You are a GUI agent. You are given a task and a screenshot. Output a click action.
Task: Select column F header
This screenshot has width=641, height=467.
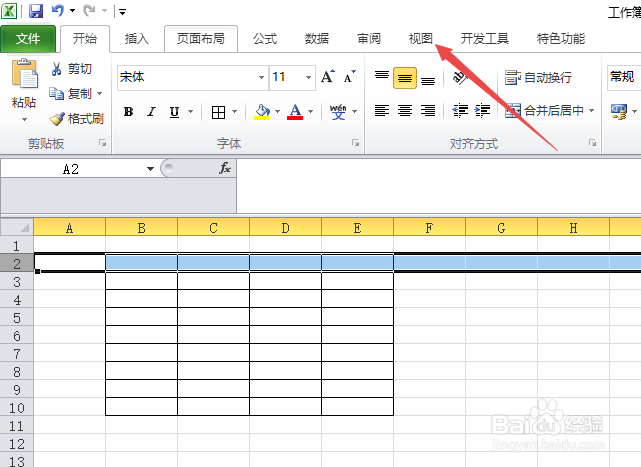pos(429,227)
